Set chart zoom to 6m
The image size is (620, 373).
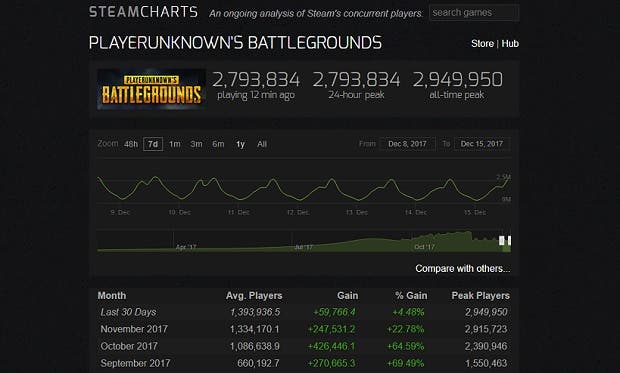pos(218,144)
